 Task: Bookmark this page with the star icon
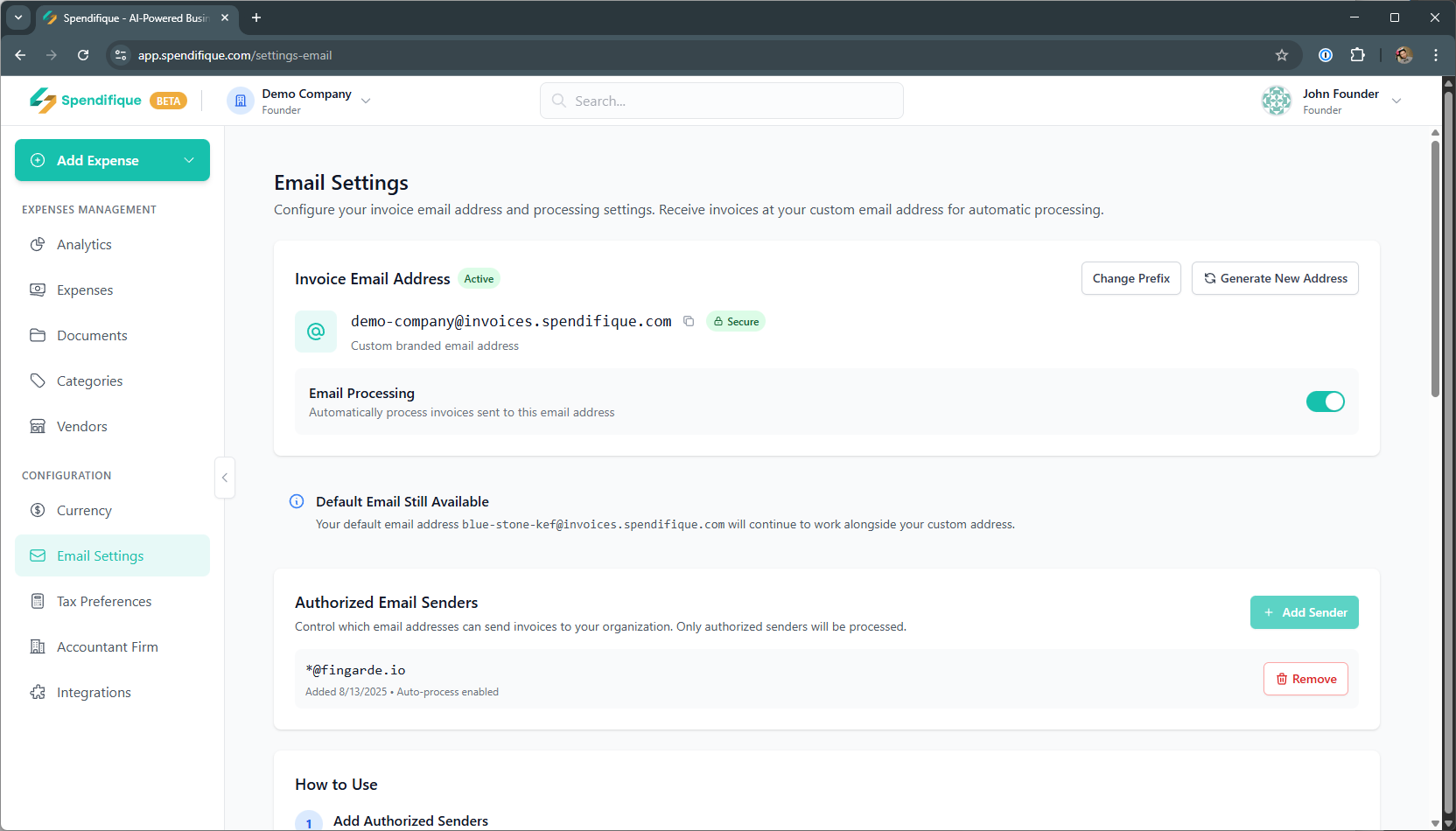pos(1282,55)
